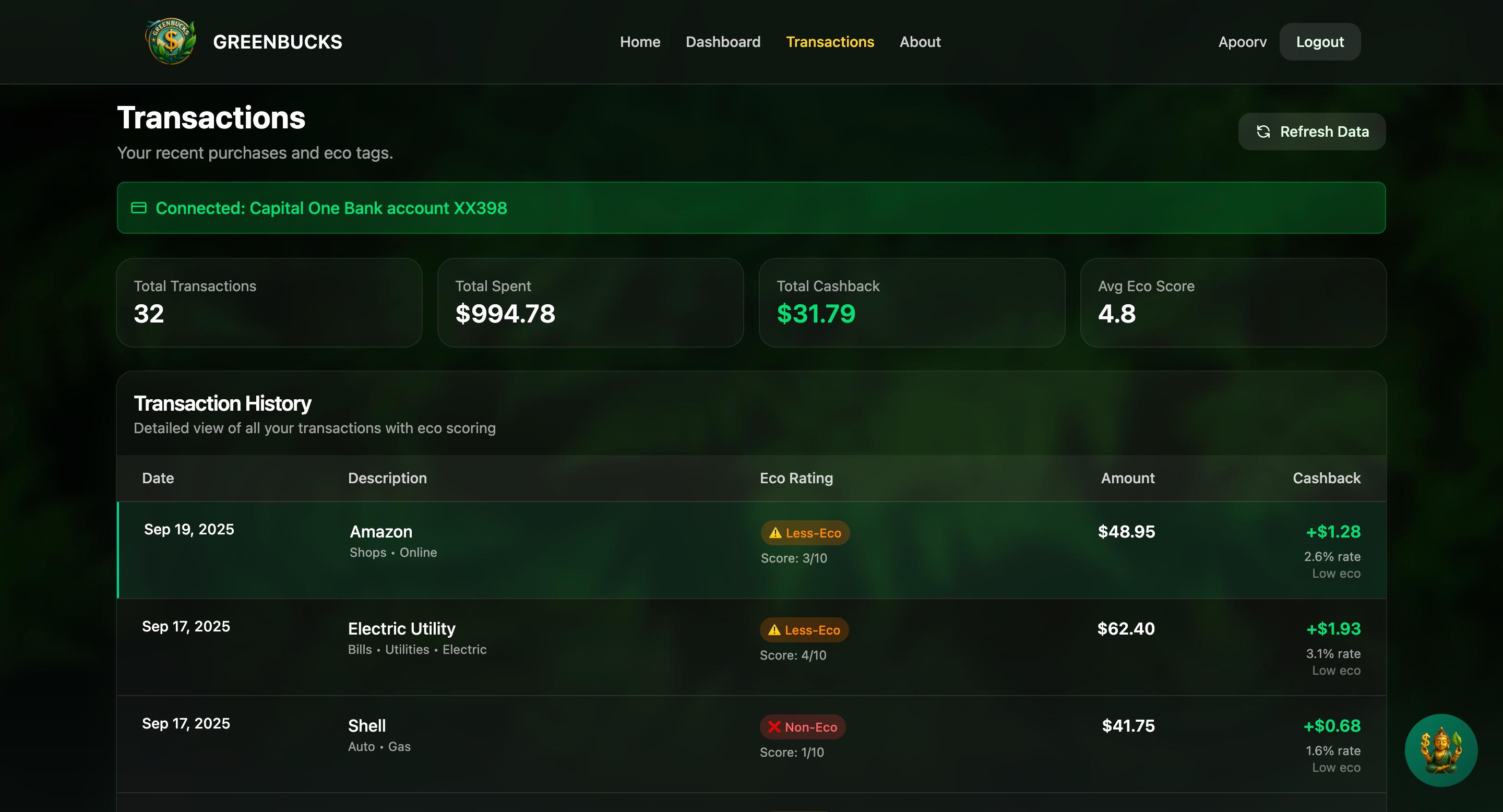1503x812 pixels.
Task: Navigate to the About page
Action: pos(920,42)
